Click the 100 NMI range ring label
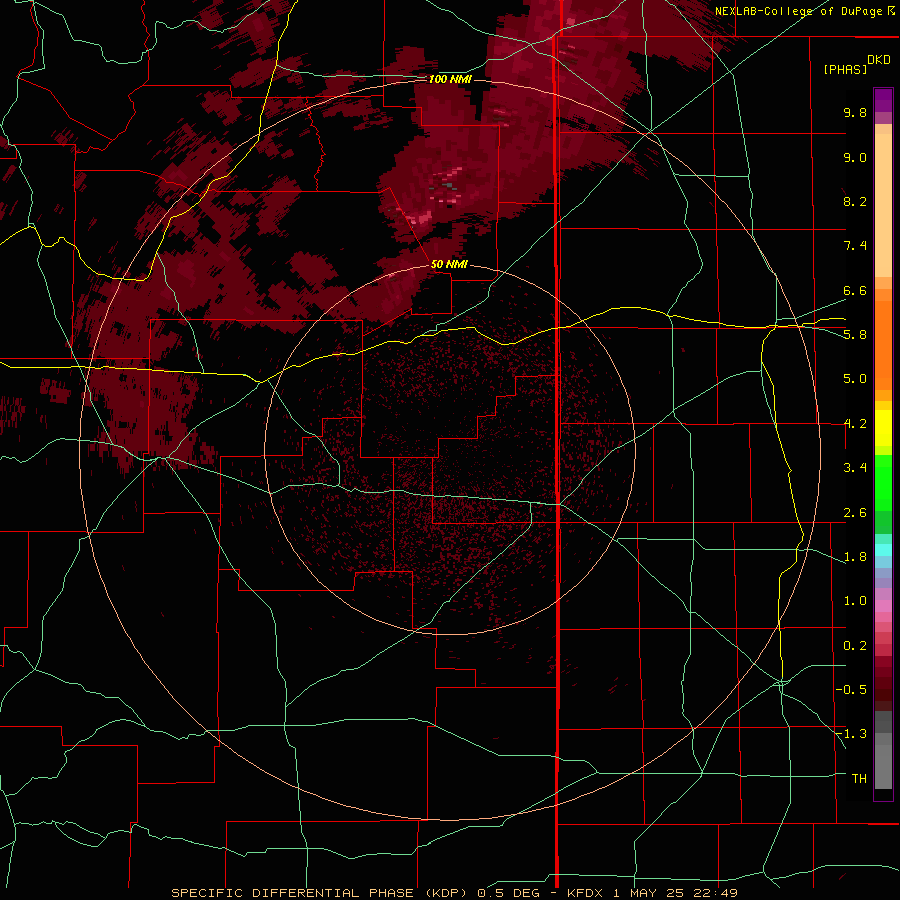 [450, 79]
